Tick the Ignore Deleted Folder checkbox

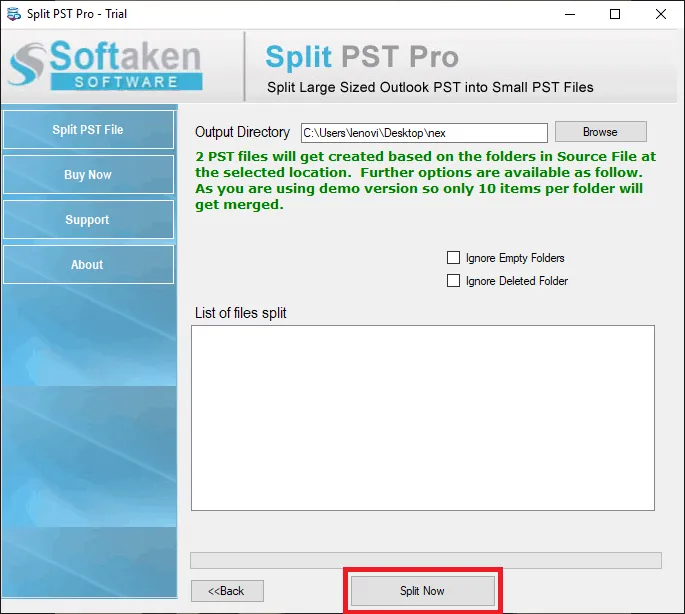pos(453,281)
